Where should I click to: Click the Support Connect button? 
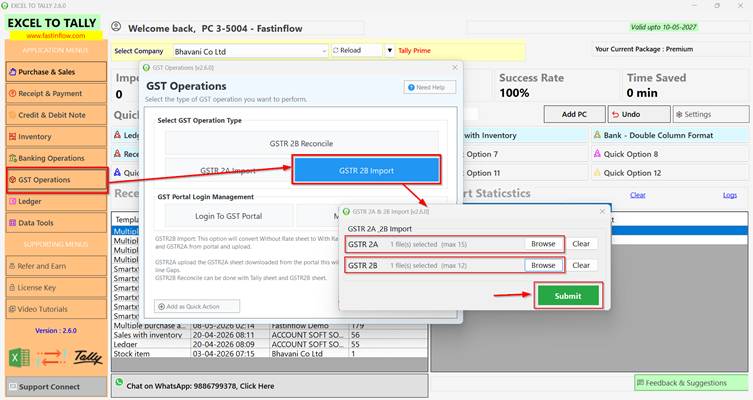click(x=56, y=387)
